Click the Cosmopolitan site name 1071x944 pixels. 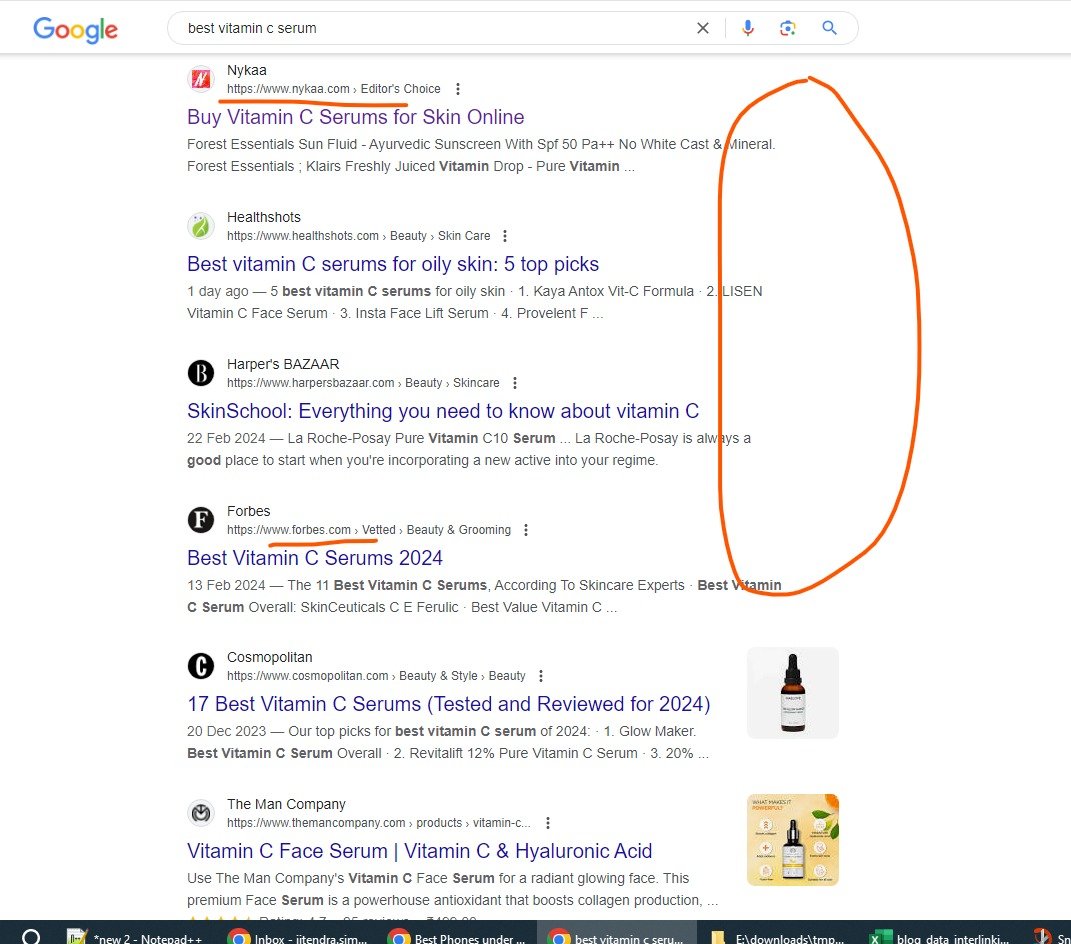pos(269,657)
